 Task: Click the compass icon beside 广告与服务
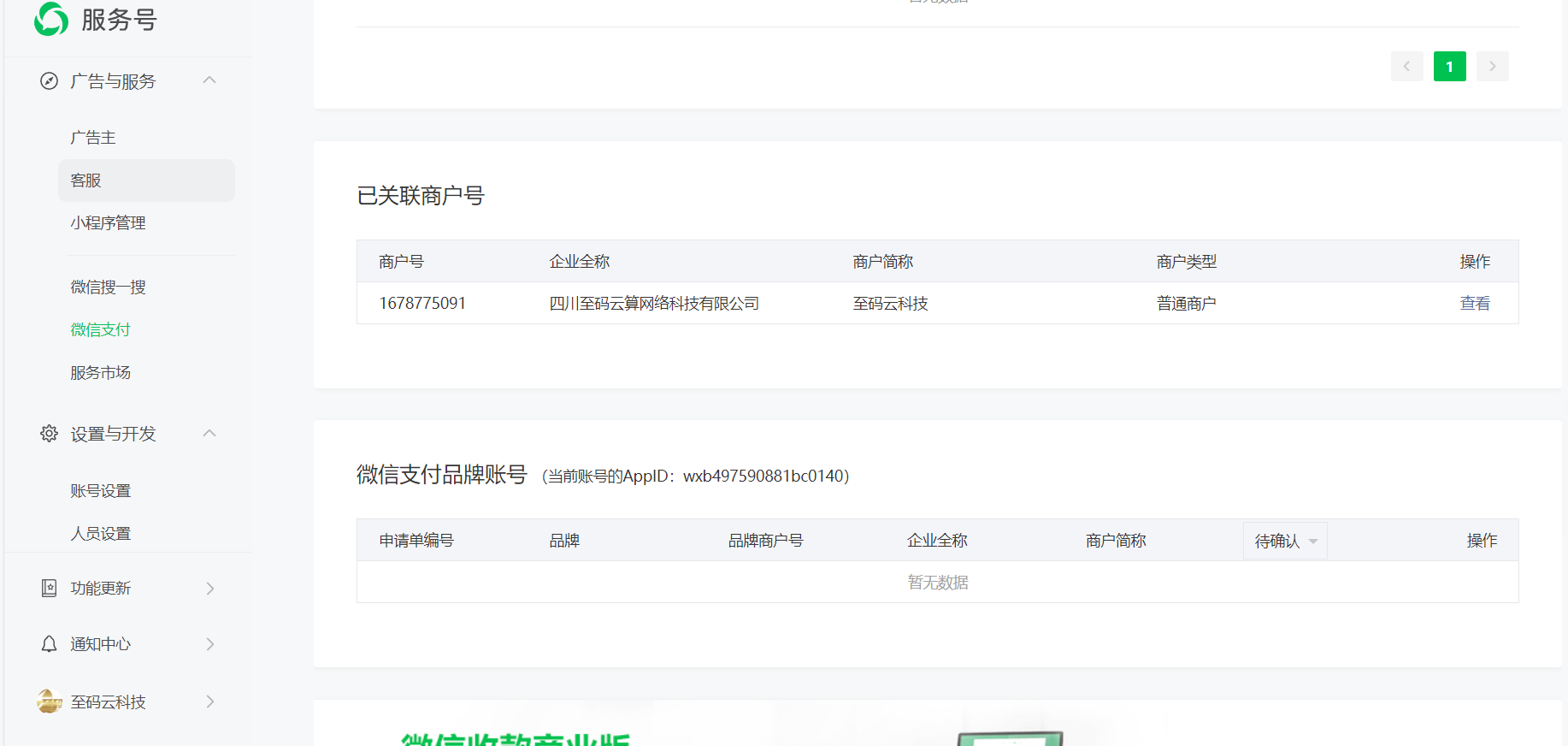[x=50, y=81]
